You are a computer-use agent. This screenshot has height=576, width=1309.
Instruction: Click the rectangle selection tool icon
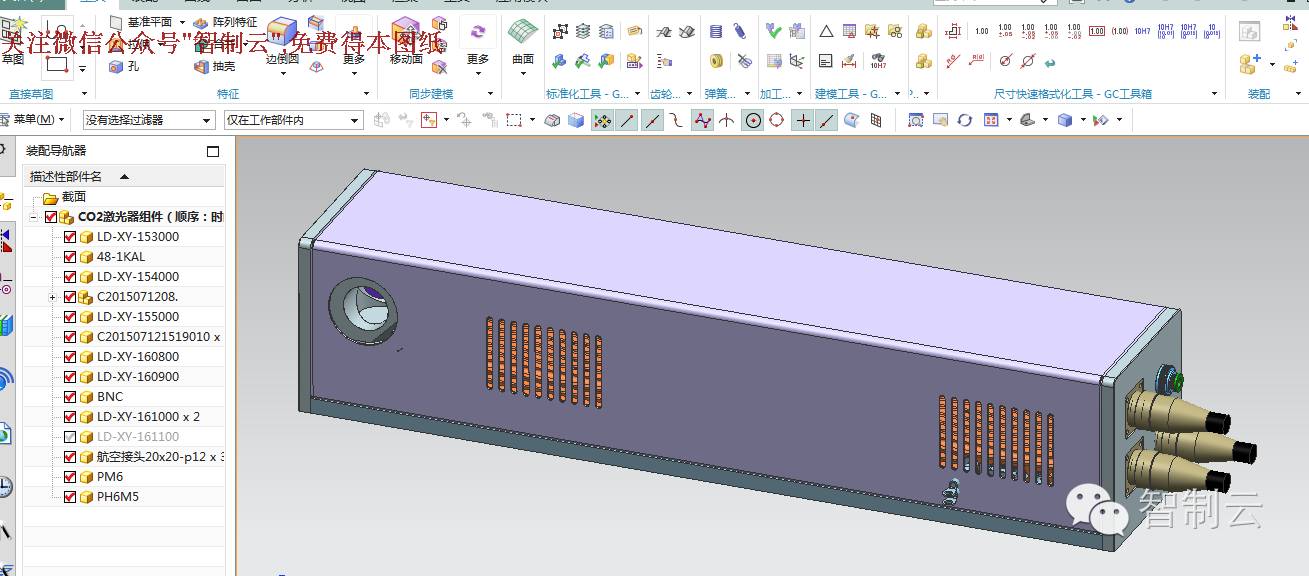click(x=514, y=120)
